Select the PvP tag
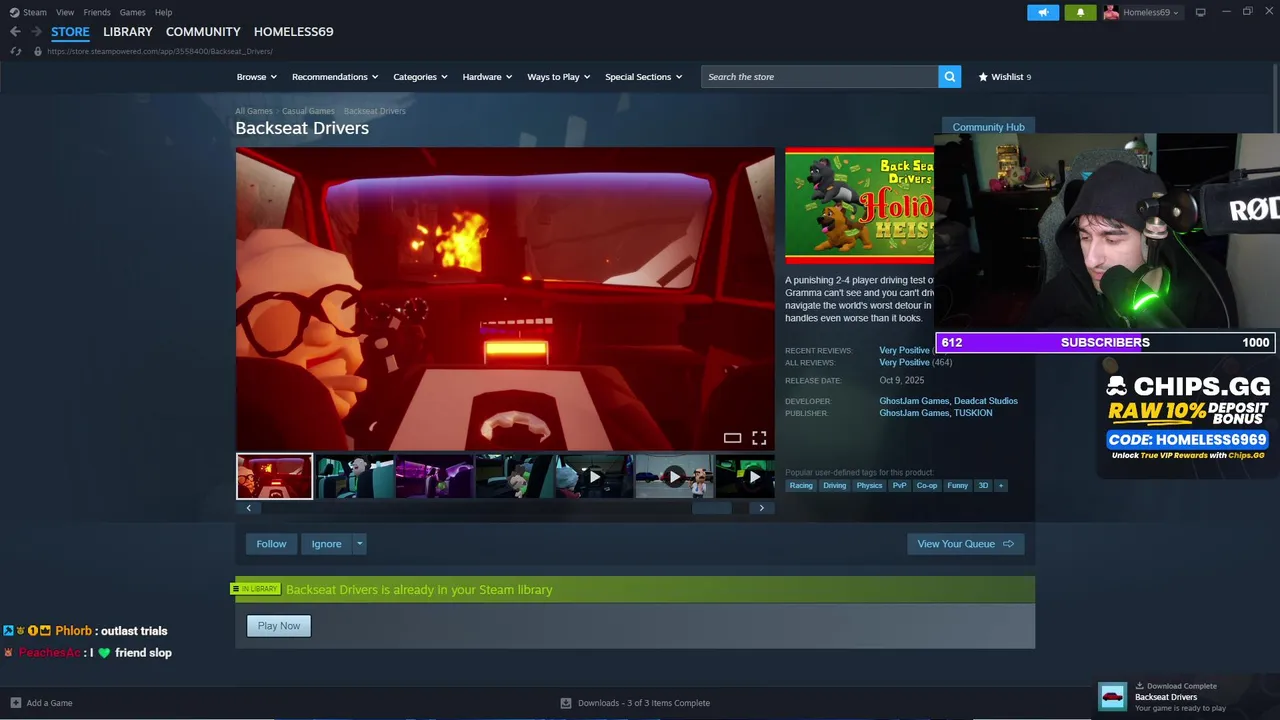The height and width of the screenshot is (720, 1280). [x=899, y=485]
